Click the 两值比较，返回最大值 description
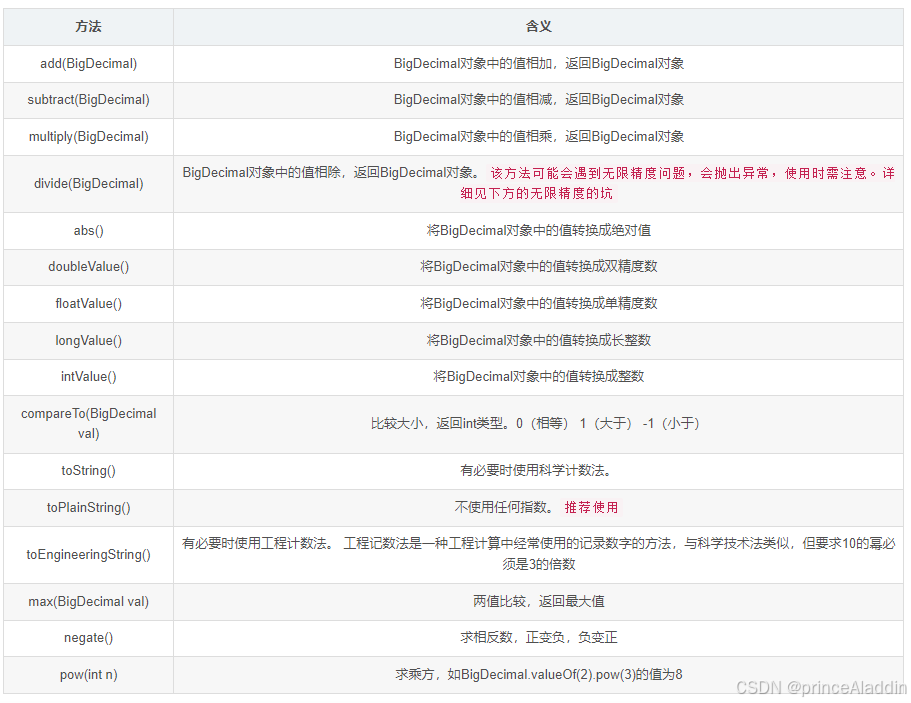The image size is (911, 703). click(x=539, y=602)
